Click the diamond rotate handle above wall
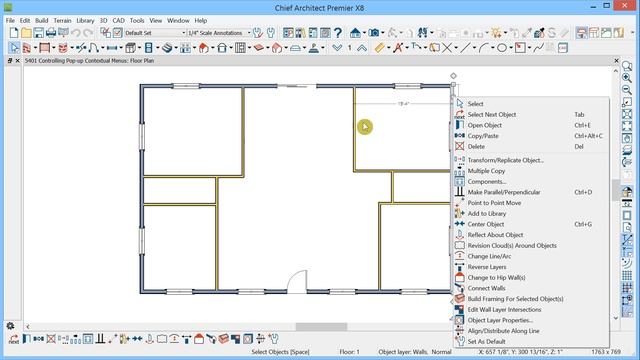This screenshot has width=640, height=360. (453, 76)
